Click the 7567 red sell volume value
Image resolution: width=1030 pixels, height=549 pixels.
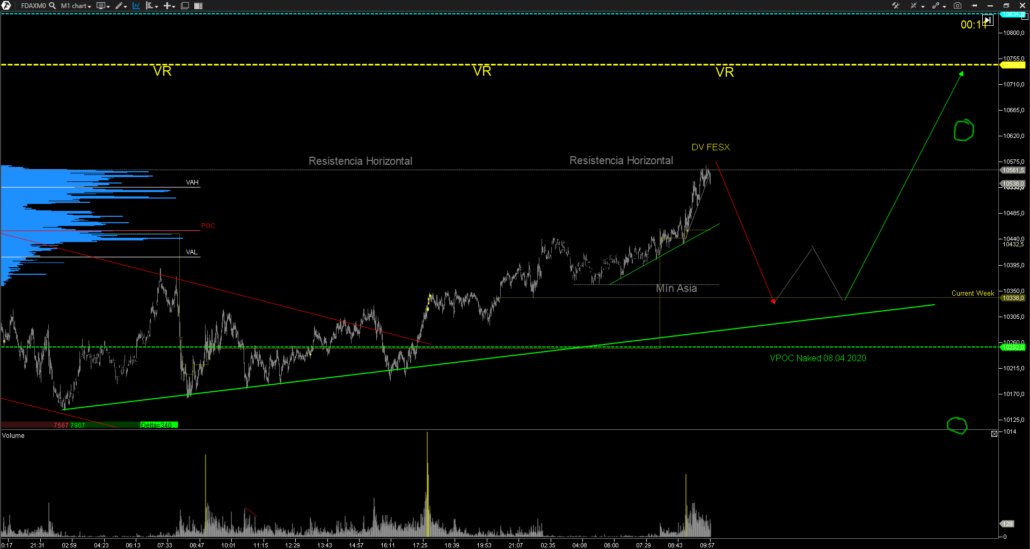pyautogui.click(x=60, y=425)
